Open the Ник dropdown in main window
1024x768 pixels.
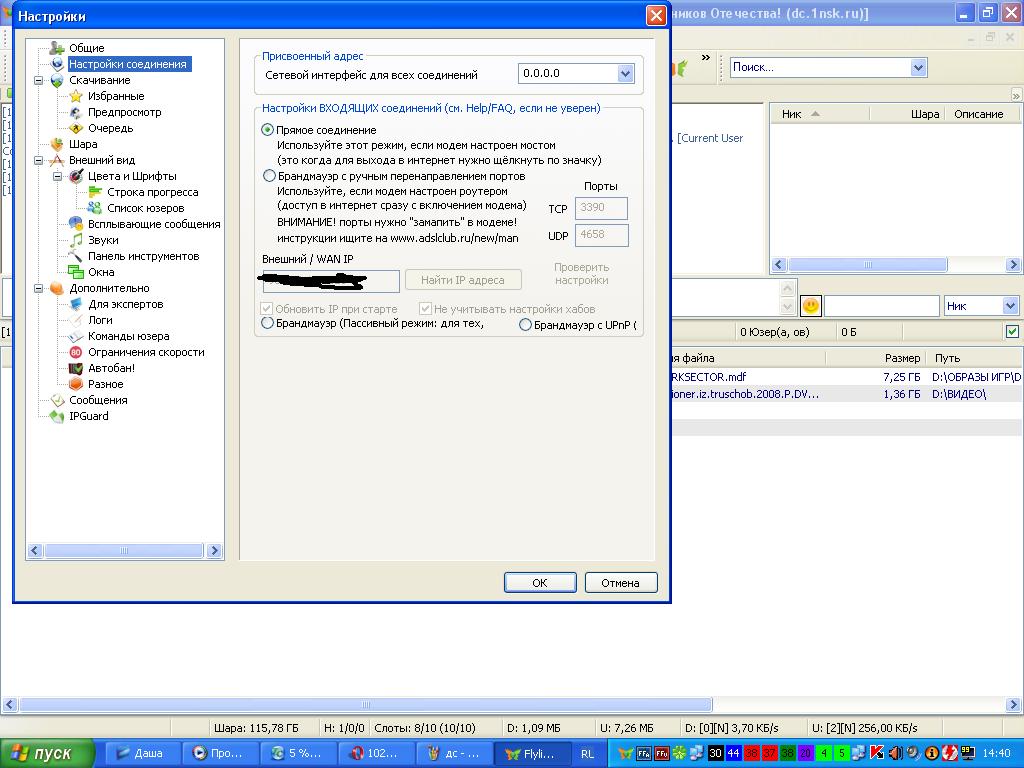tap(1009, 306)
